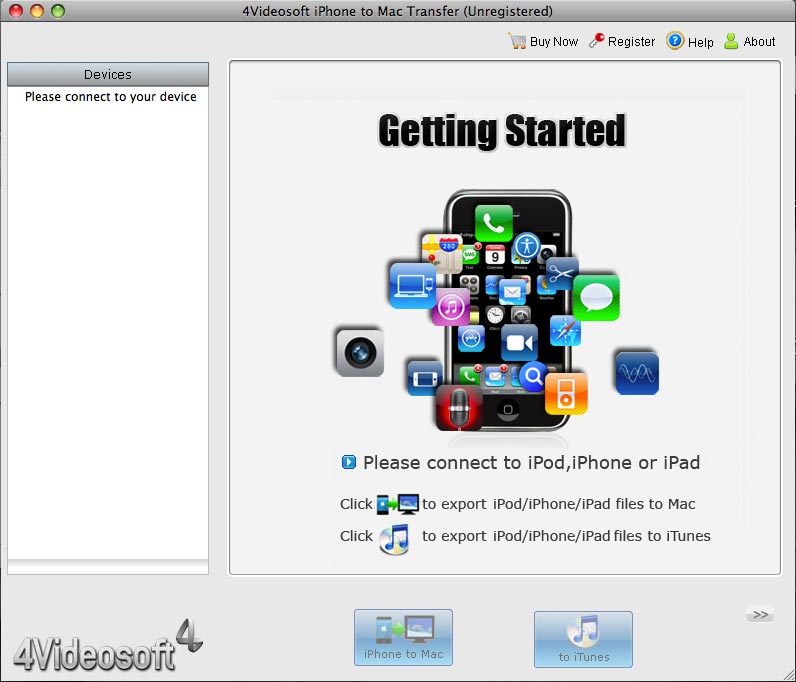The width and height of the screenshot is (796, 682).
Task: Click the green Phone app icon on the iPhone
Action: click(x=493, y=223)
